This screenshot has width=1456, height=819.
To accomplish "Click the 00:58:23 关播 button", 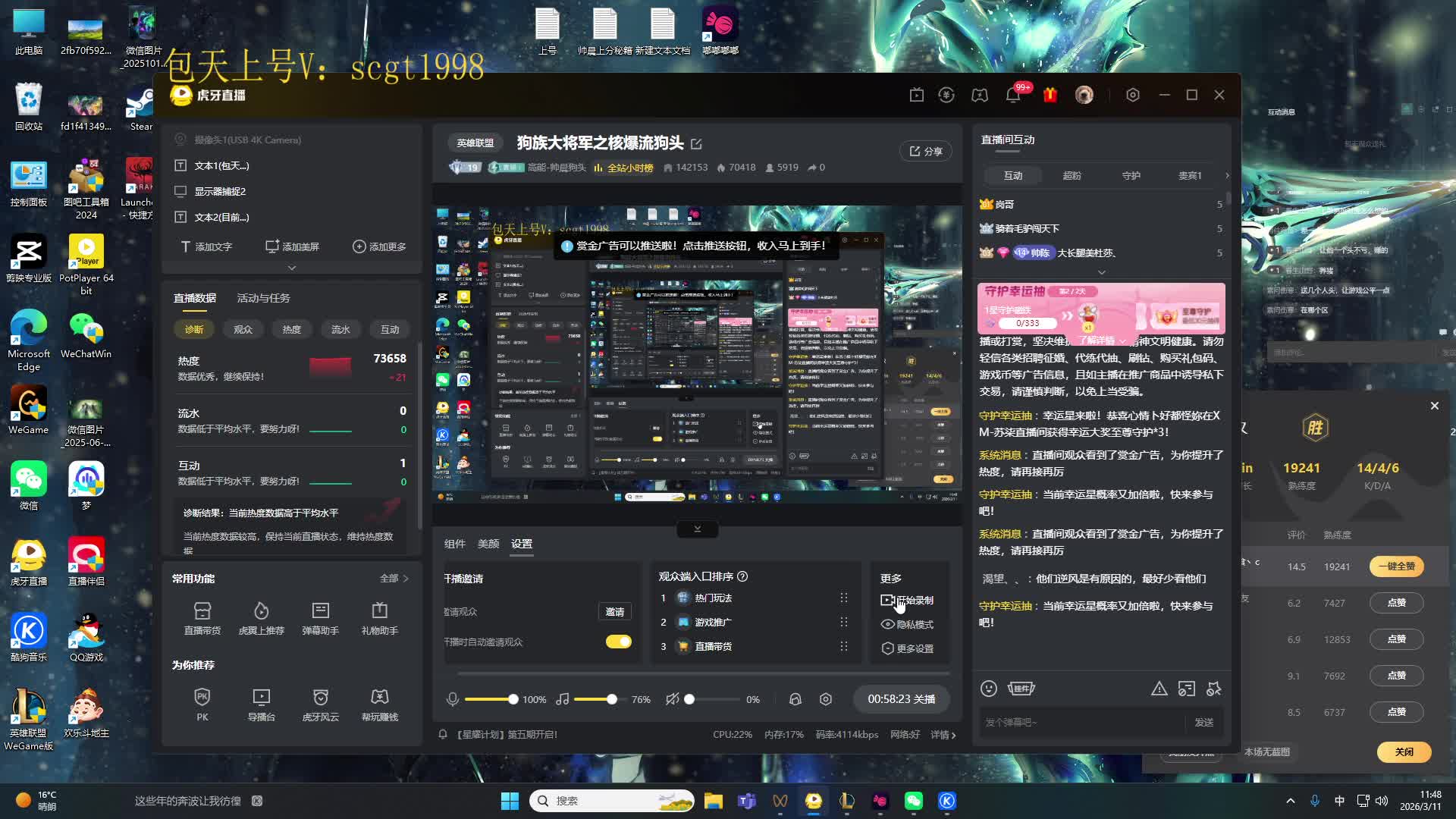I will coord(901,699).
